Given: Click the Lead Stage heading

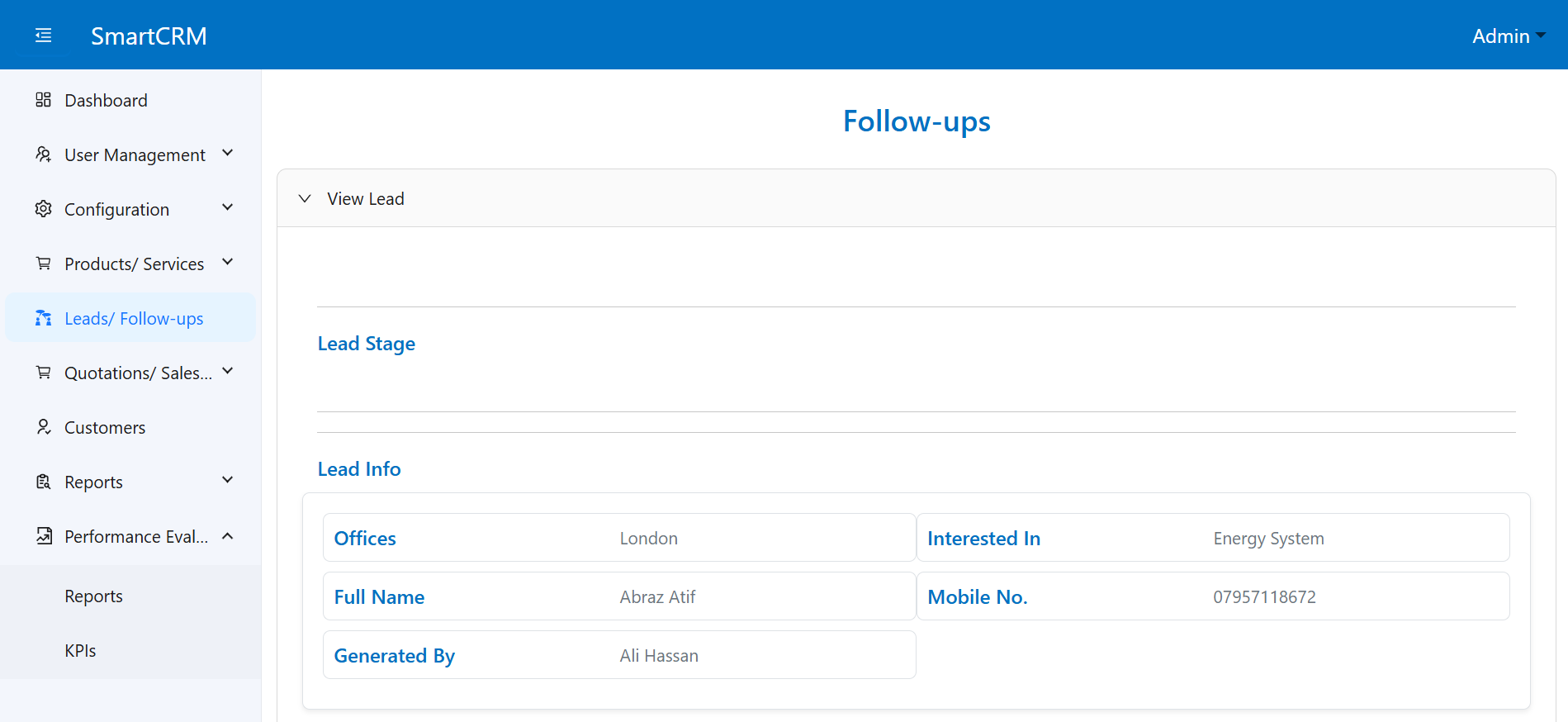Looking at the screenshot, I should point(367,344).
